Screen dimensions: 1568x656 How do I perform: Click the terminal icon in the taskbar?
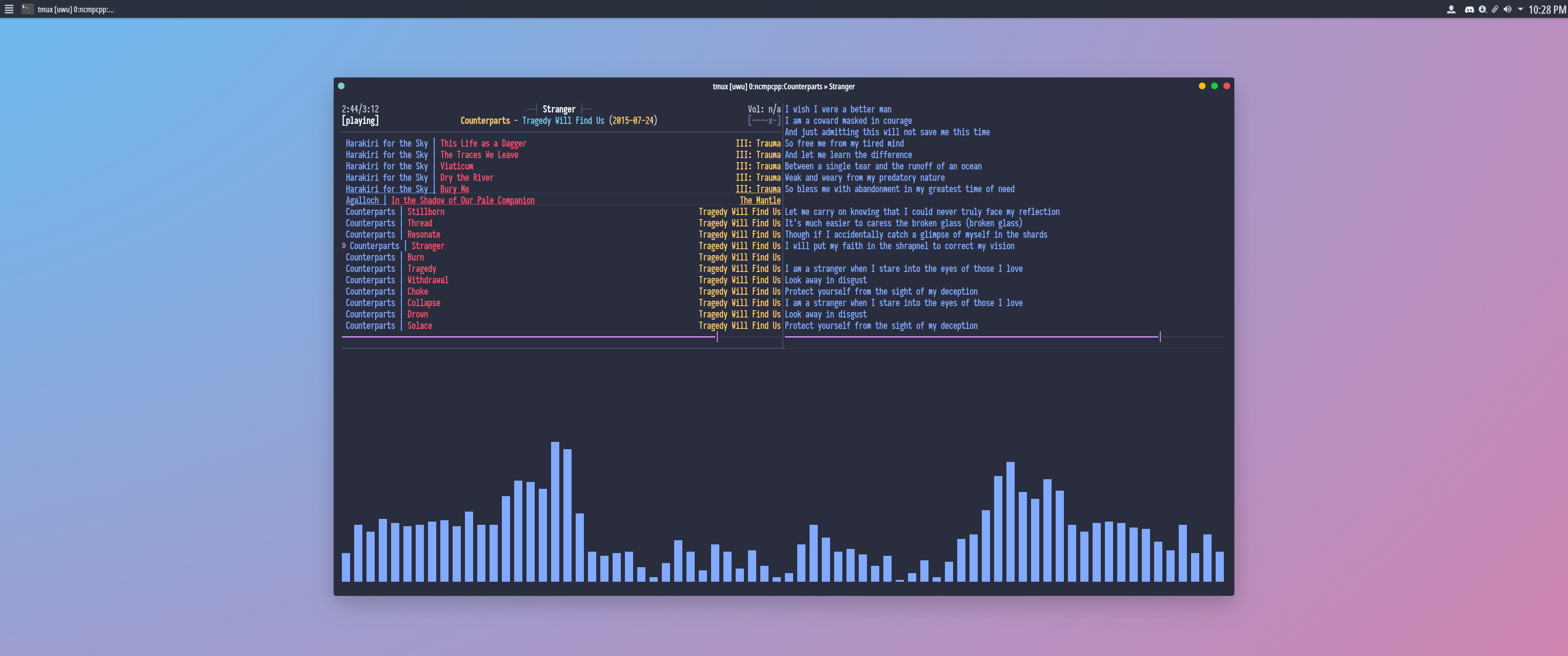[27, 9]
